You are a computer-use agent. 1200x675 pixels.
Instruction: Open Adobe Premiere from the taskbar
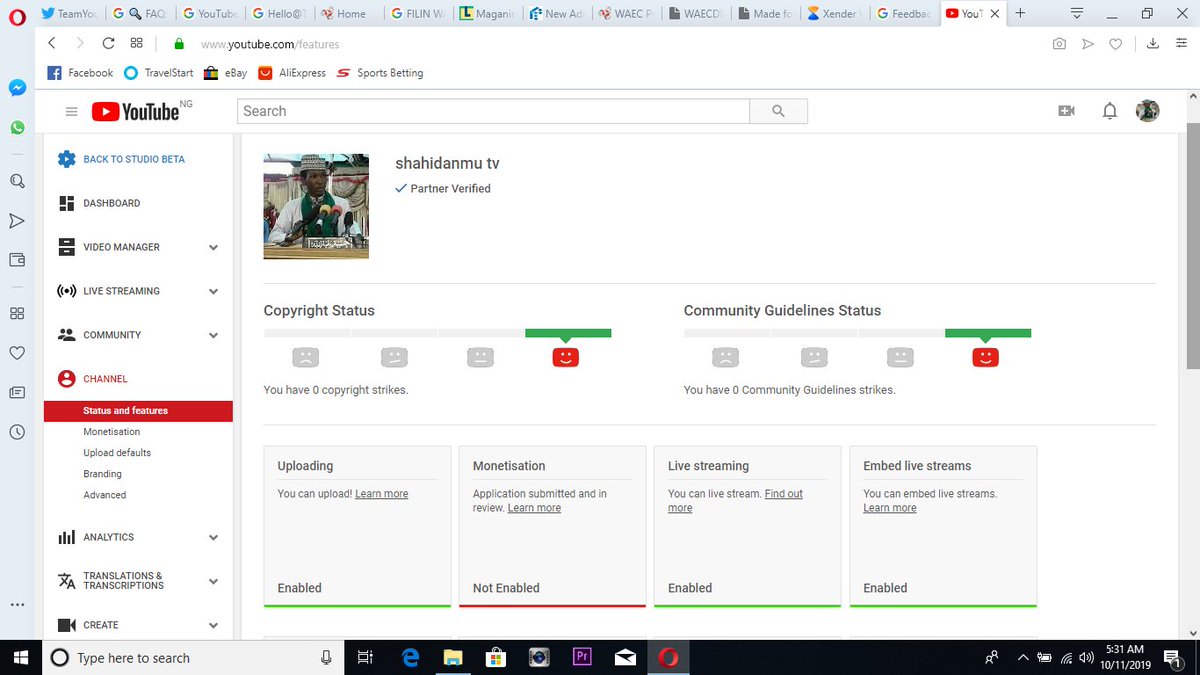tap(582, 657)
